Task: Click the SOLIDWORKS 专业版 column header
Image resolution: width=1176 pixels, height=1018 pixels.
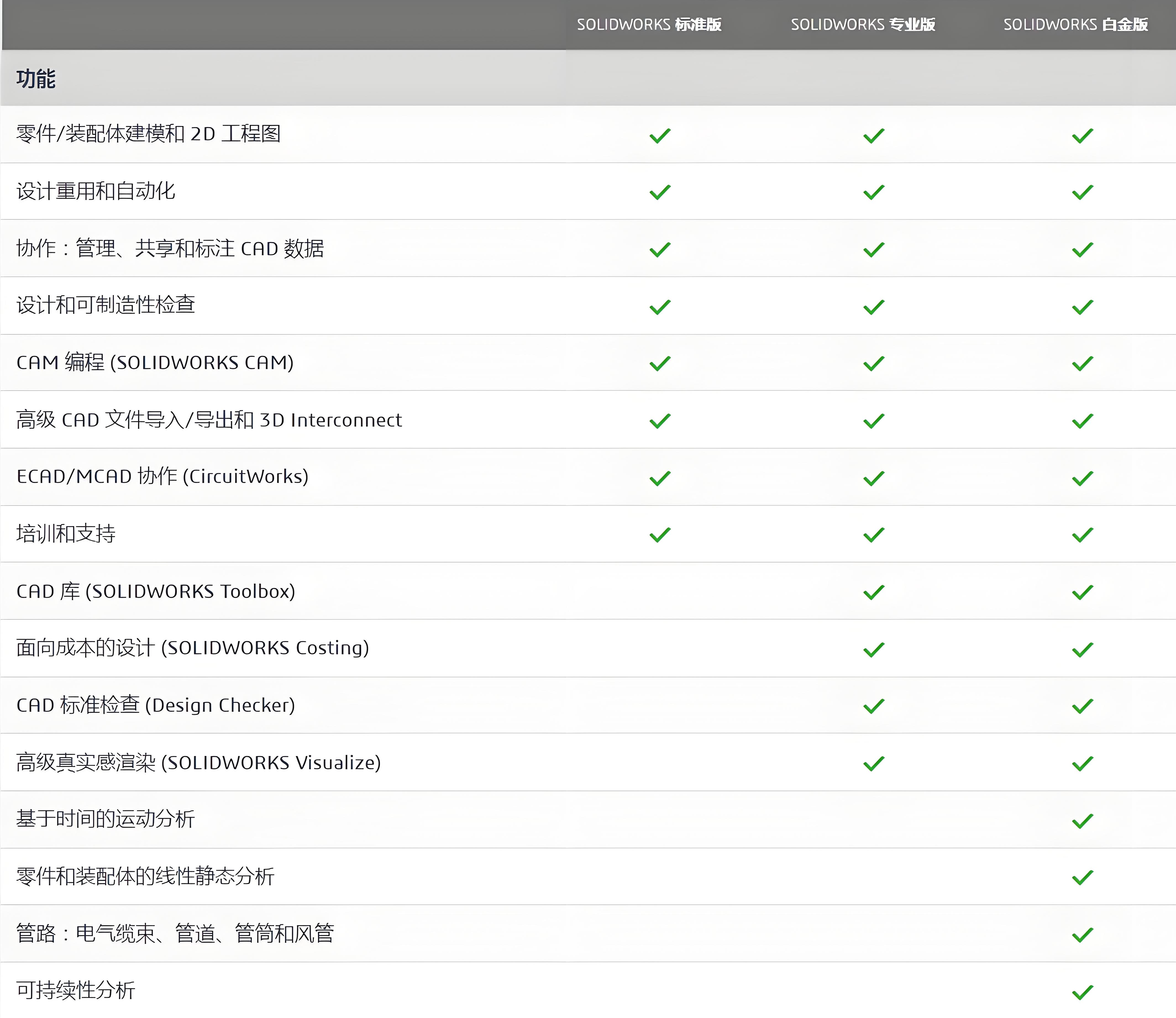Action: tap(863, 24)
